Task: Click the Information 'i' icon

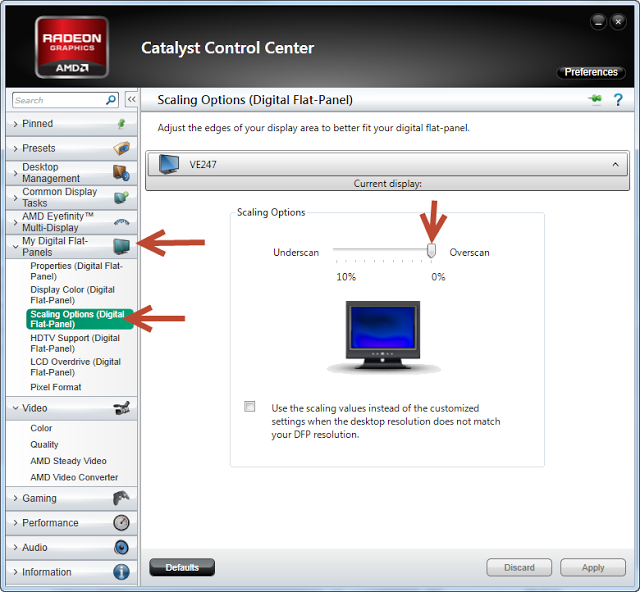Action: pos(121,572)
